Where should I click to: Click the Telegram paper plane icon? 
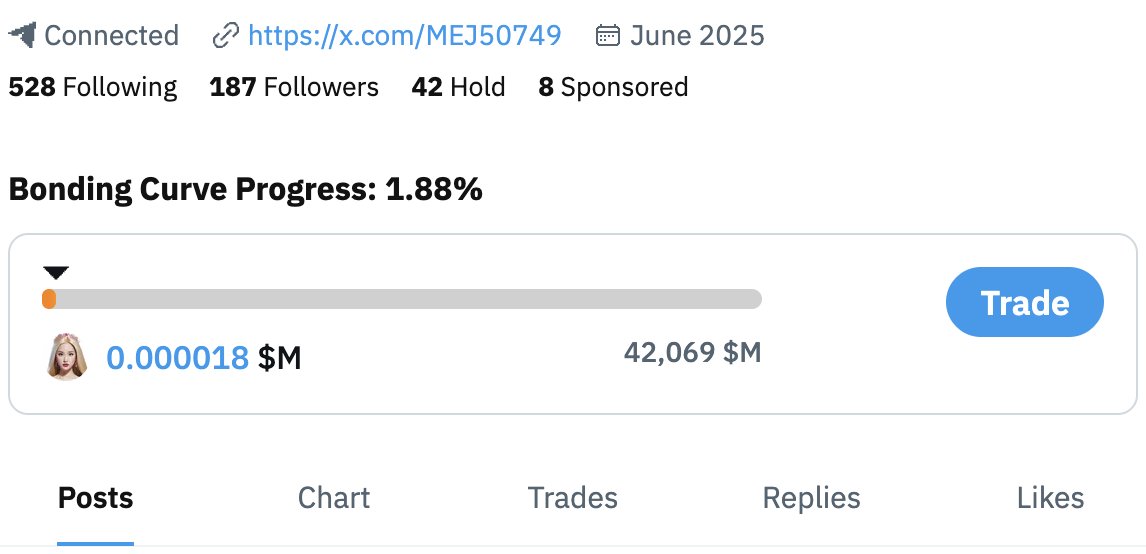[x=22, y=35]
